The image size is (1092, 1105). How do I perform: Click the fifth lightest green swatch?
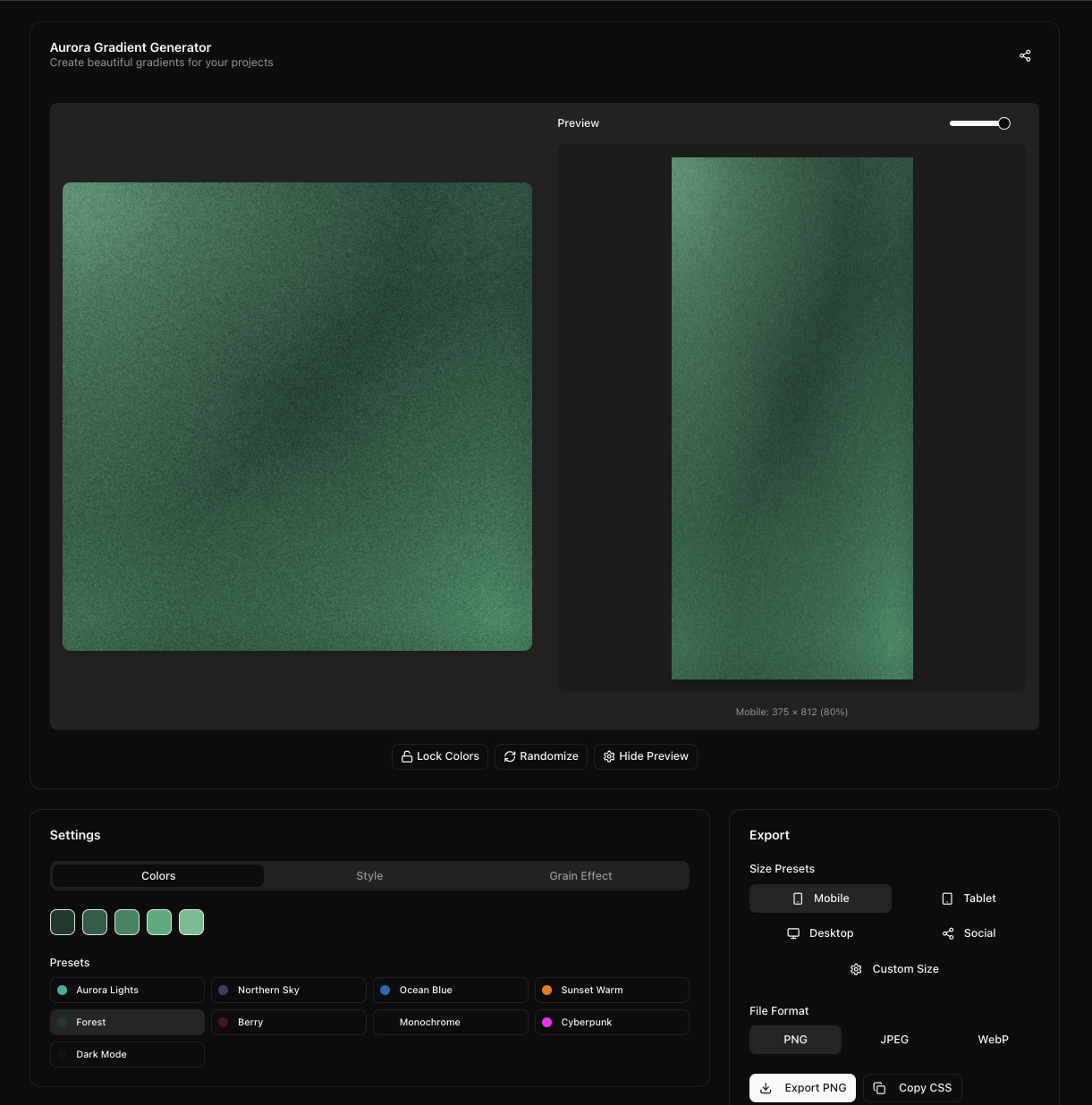click(x=191, y=922)
